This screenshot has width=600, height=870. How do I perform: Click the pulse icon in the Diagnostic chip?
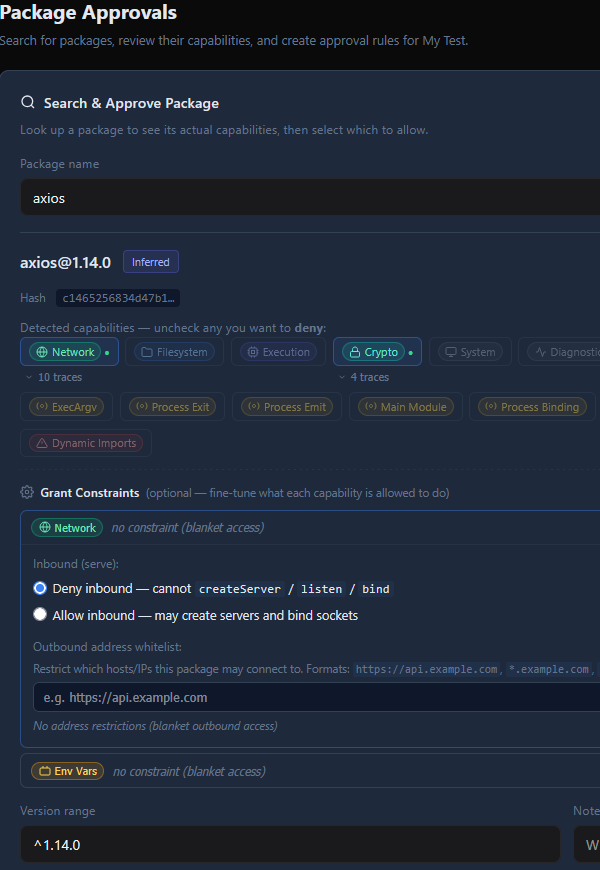click(x=541, y=352)
